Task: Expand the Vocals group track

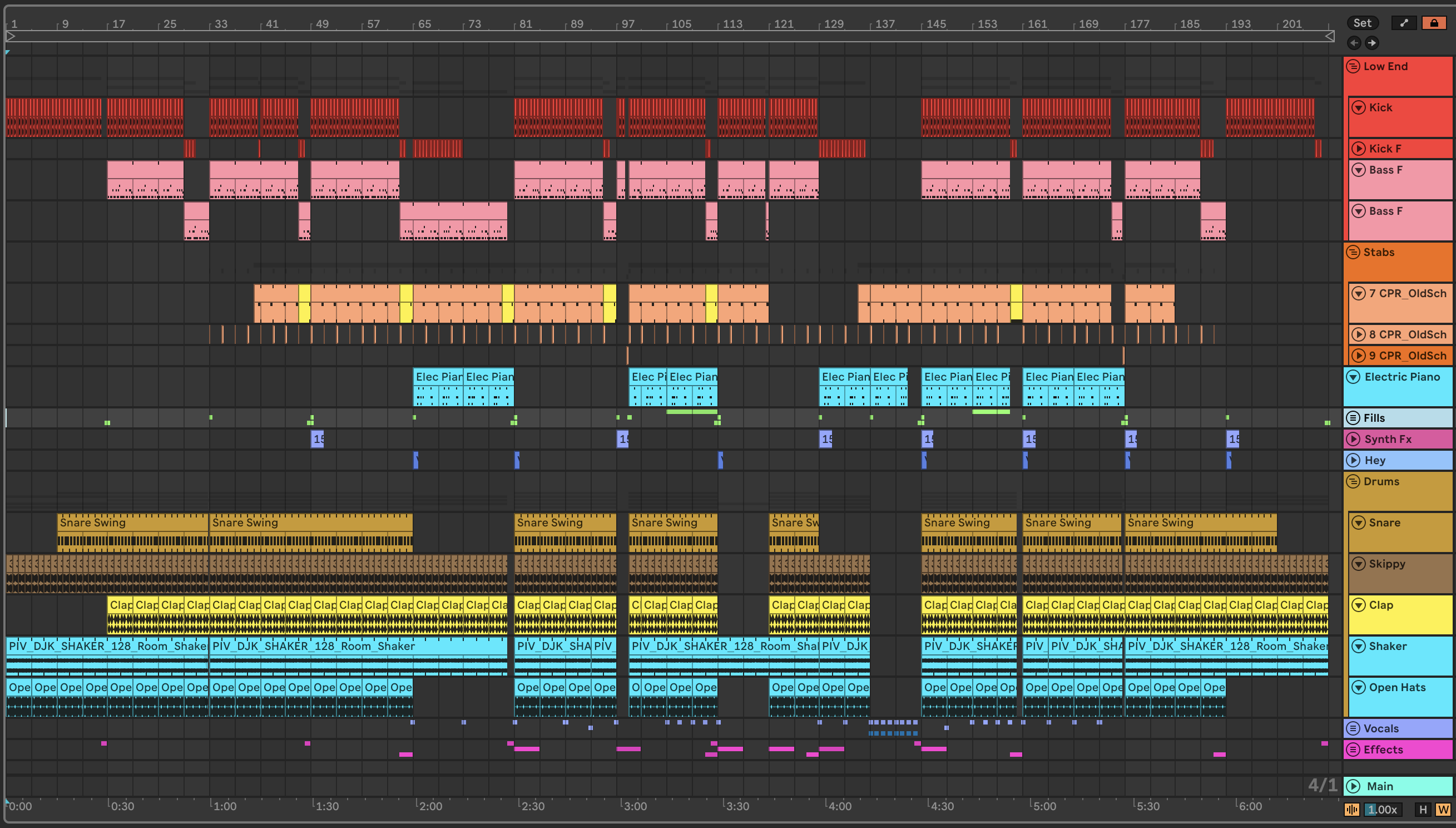Action: 1354,728
